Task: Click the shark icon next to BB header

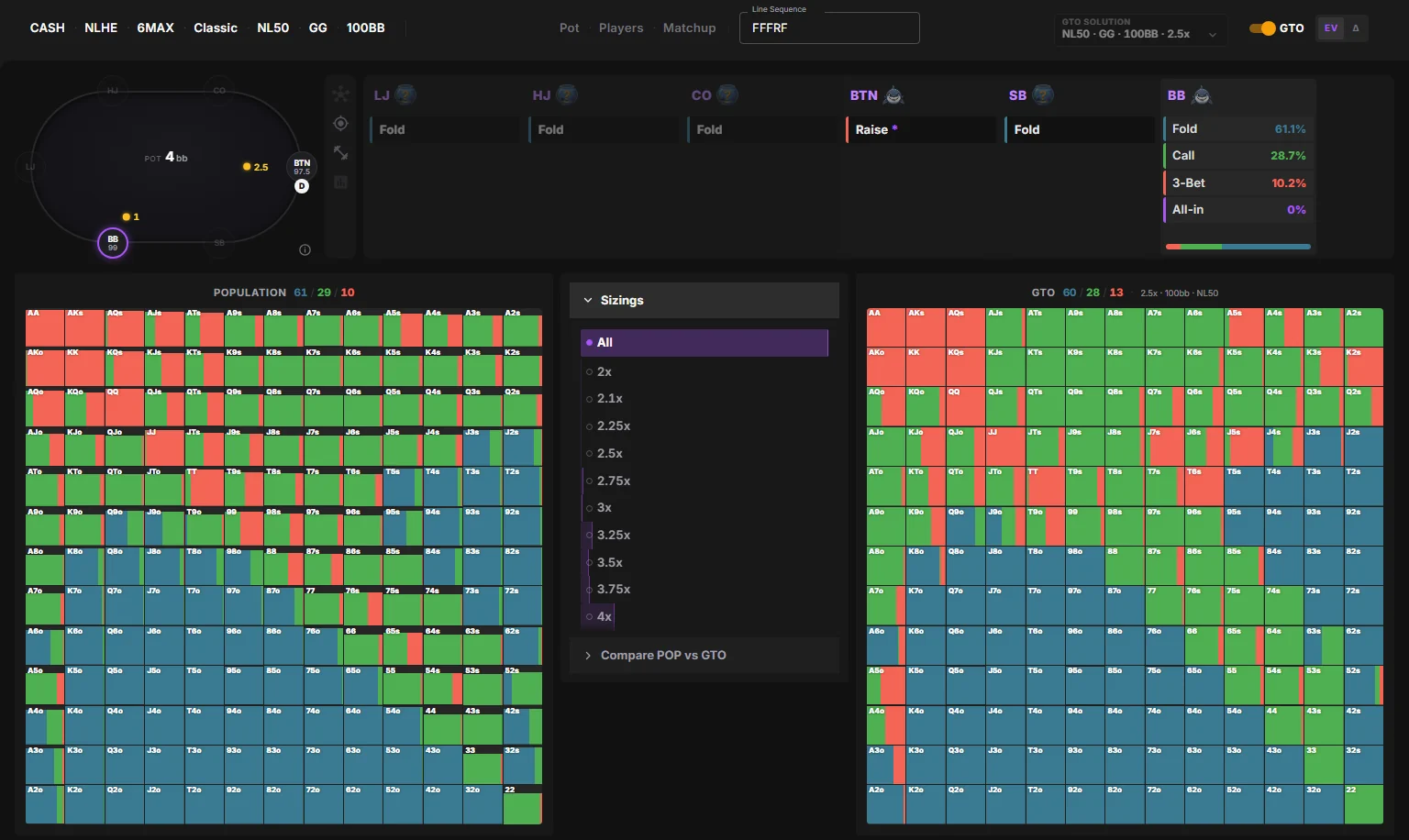Action: (1201, 94)
